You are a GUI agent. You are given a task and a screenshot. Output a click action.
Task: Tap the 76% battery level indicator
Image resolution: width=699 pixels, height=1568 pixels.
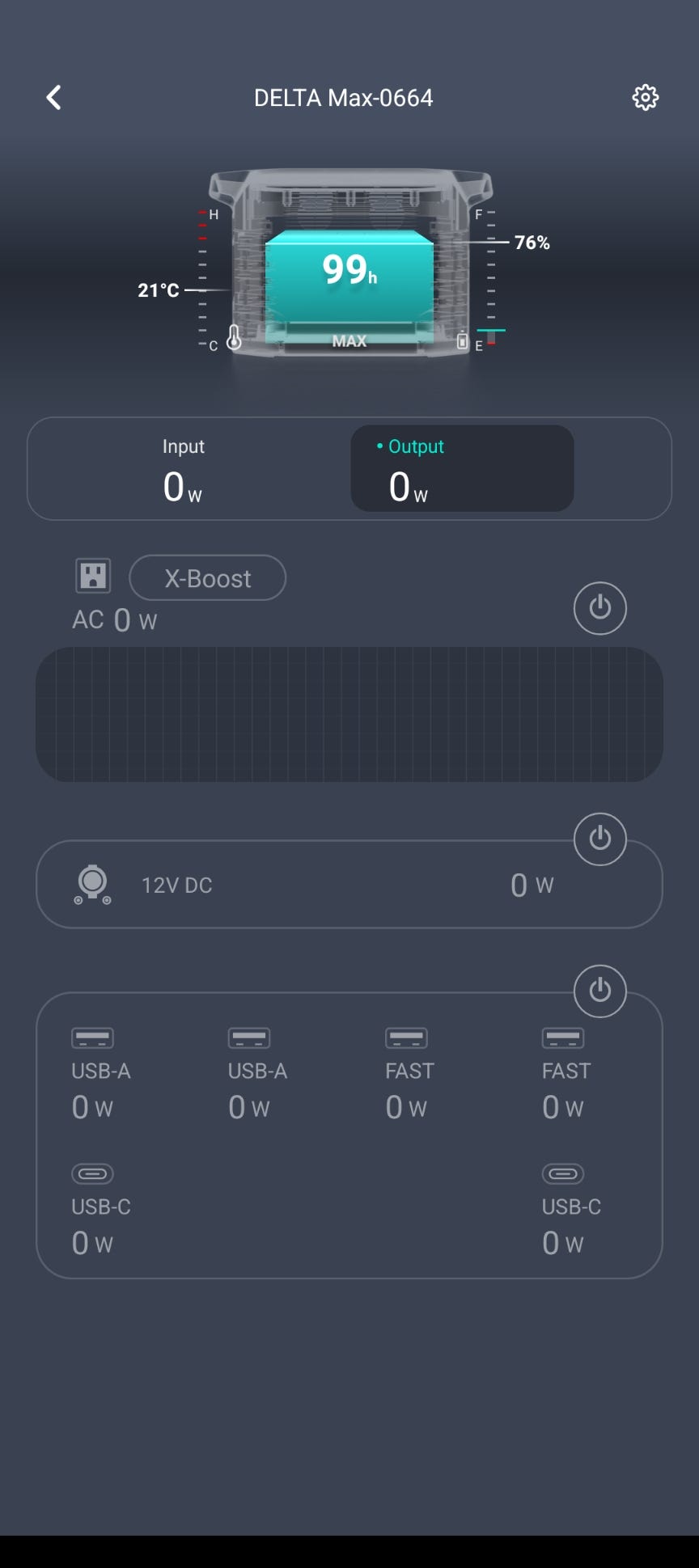click(532, 243)
